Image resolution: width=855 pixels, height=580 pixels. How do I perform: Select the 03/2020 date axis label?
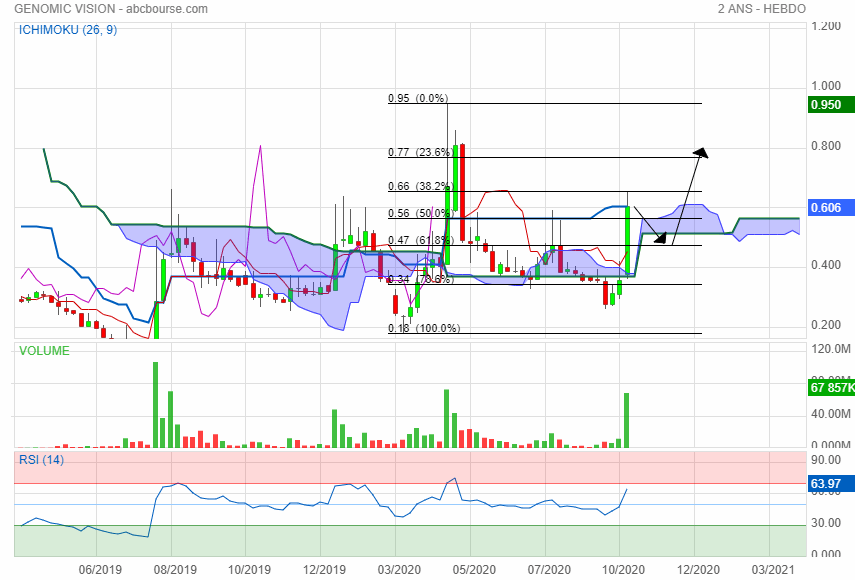click(399, 570)
